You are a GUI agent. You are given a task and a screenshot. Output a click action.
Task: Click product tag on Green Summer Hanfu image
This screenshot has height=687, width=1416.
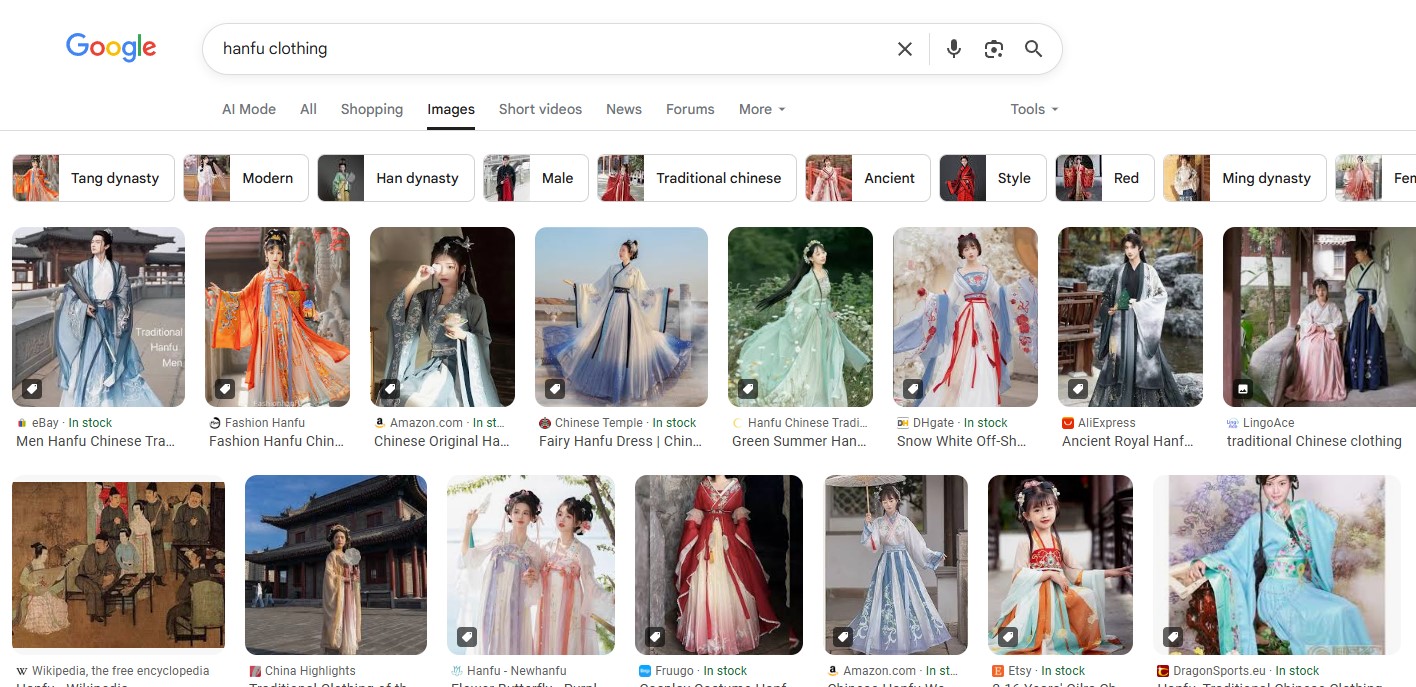pos(747,388)
